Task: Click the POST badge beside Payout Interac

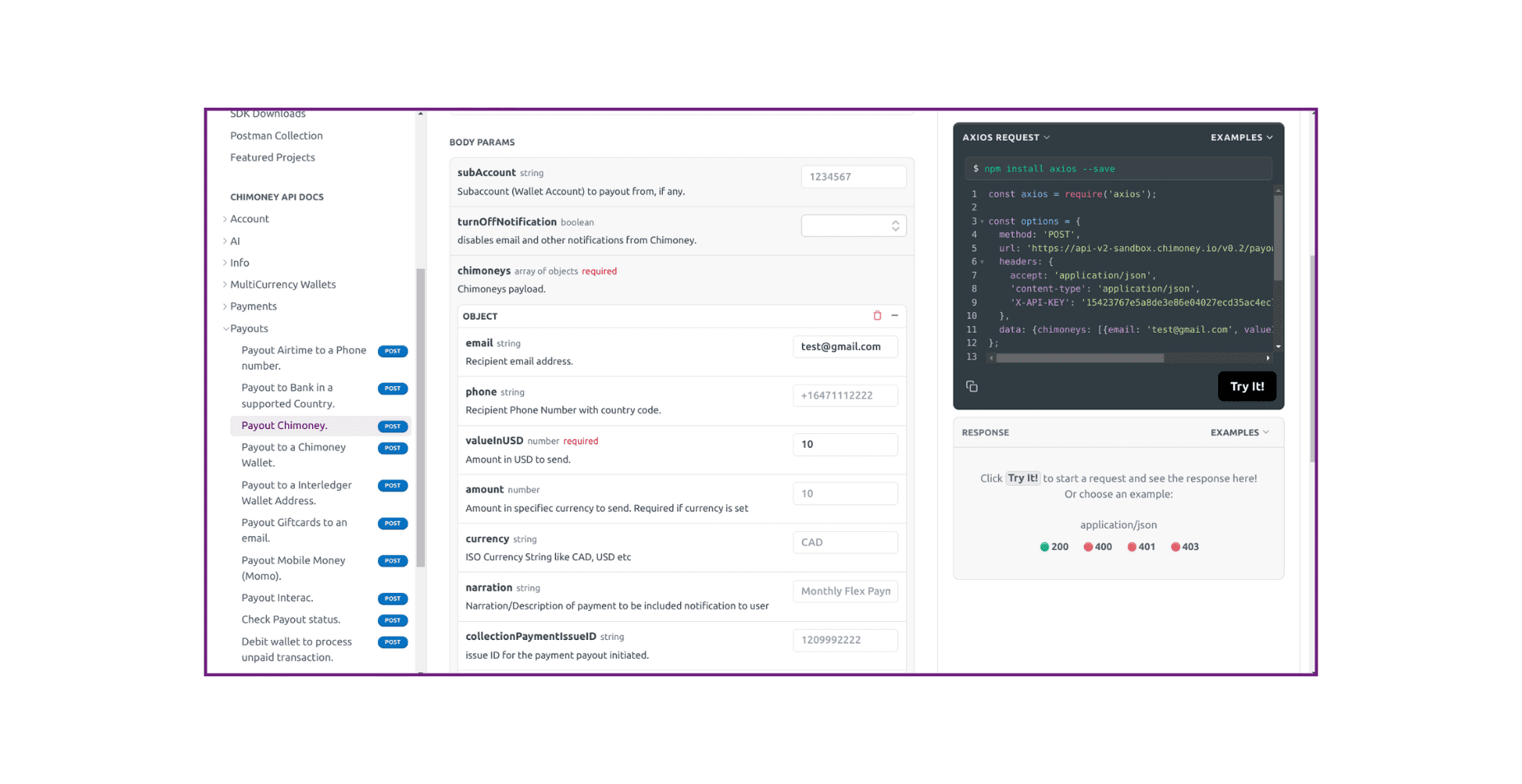Action: (x=393, y=599)
